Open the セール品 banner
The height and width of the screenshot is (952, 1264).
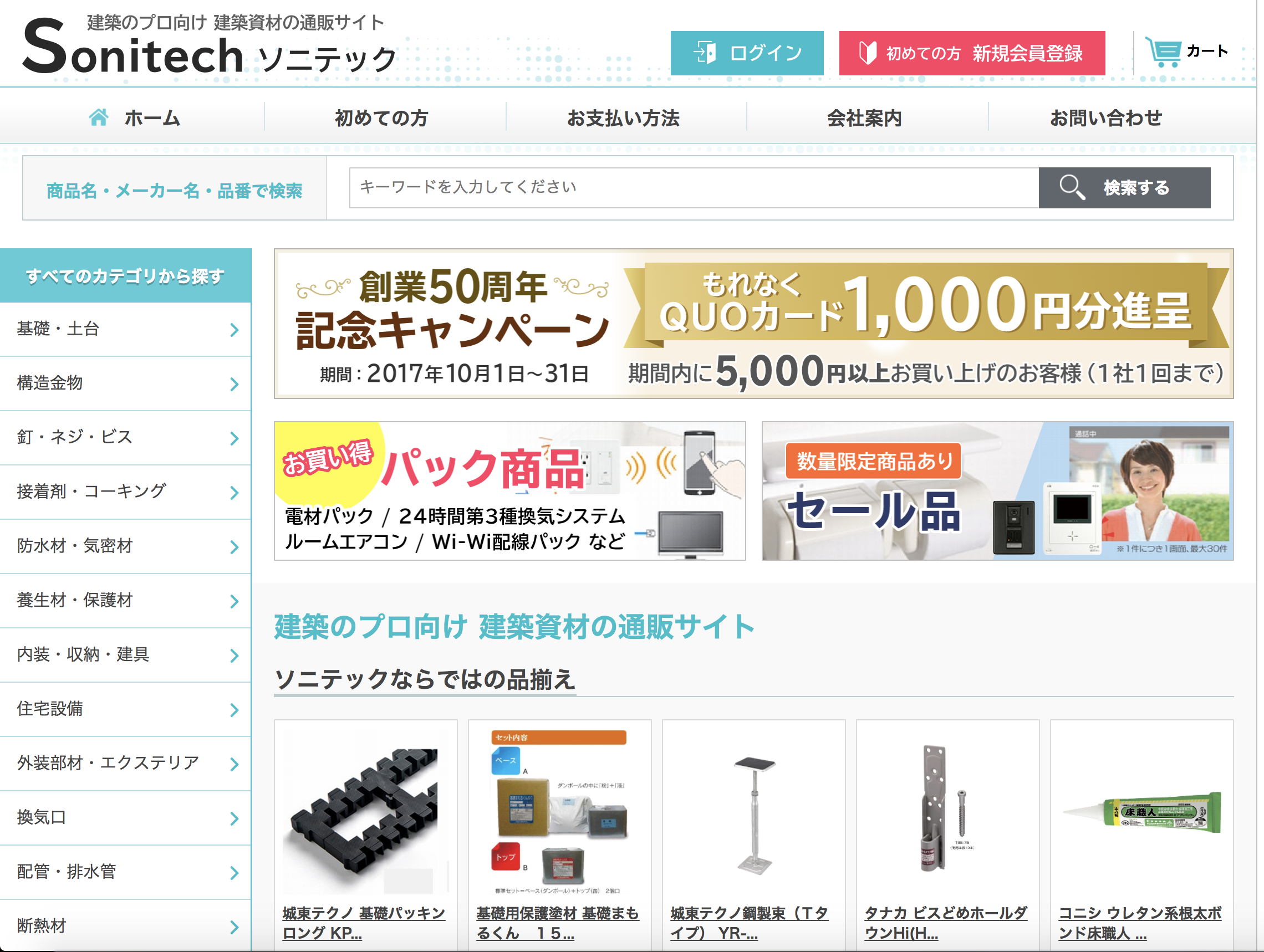[x=997, y=491]
